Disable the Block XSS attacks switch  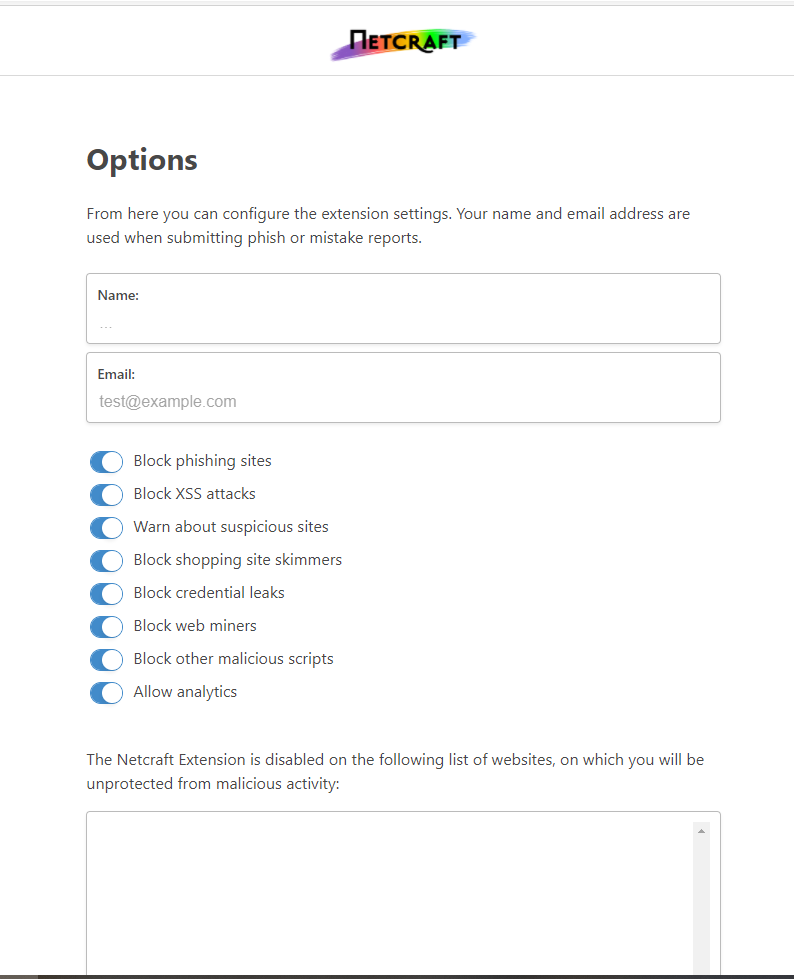[106, 494]
